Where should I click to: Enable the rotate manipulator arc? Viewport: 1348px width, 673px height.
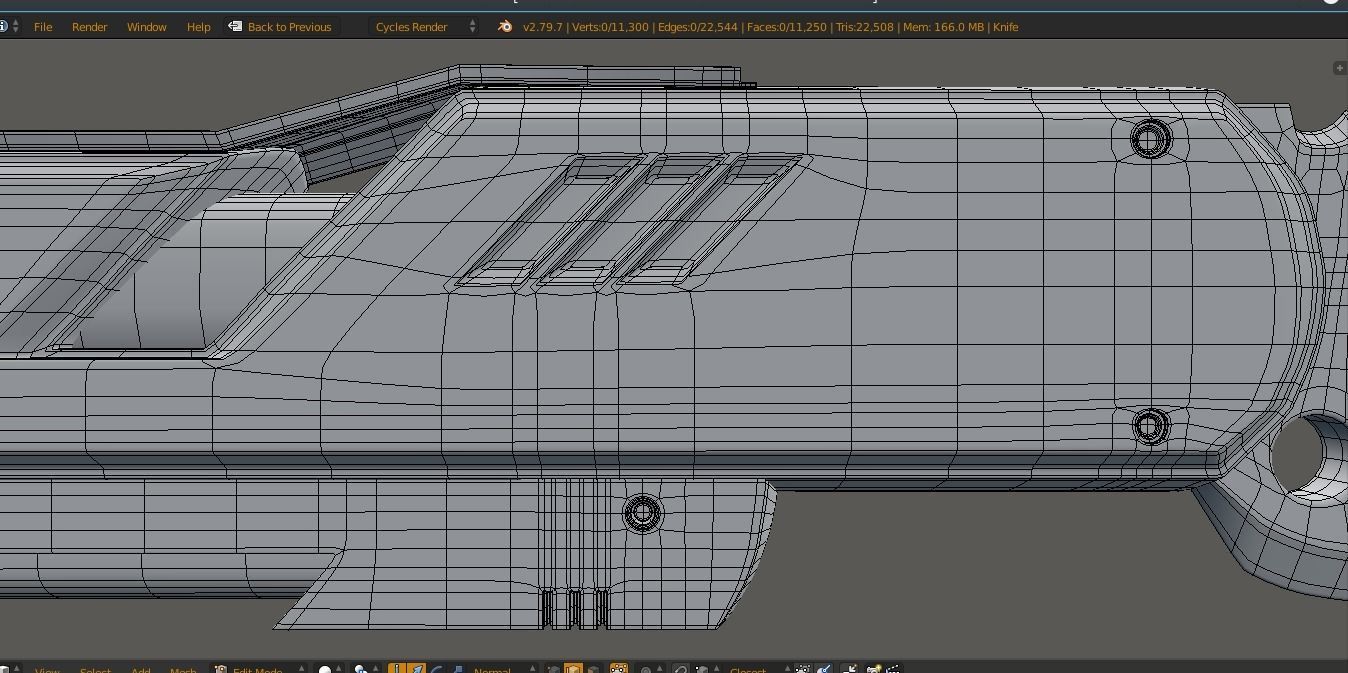[x=436, y=669]
